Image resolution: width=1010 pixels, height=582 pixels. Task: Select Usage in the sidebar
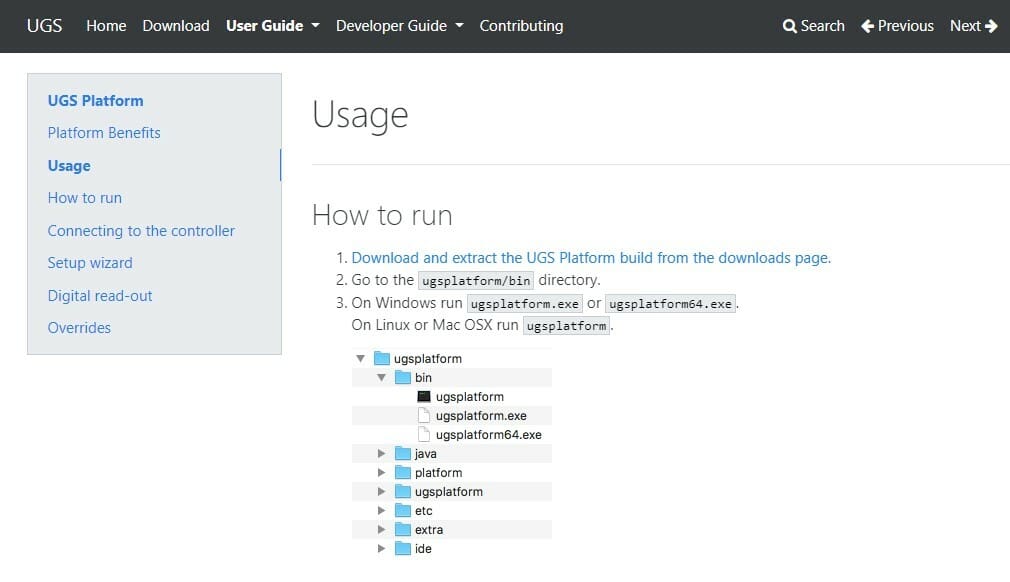point(69,165)
